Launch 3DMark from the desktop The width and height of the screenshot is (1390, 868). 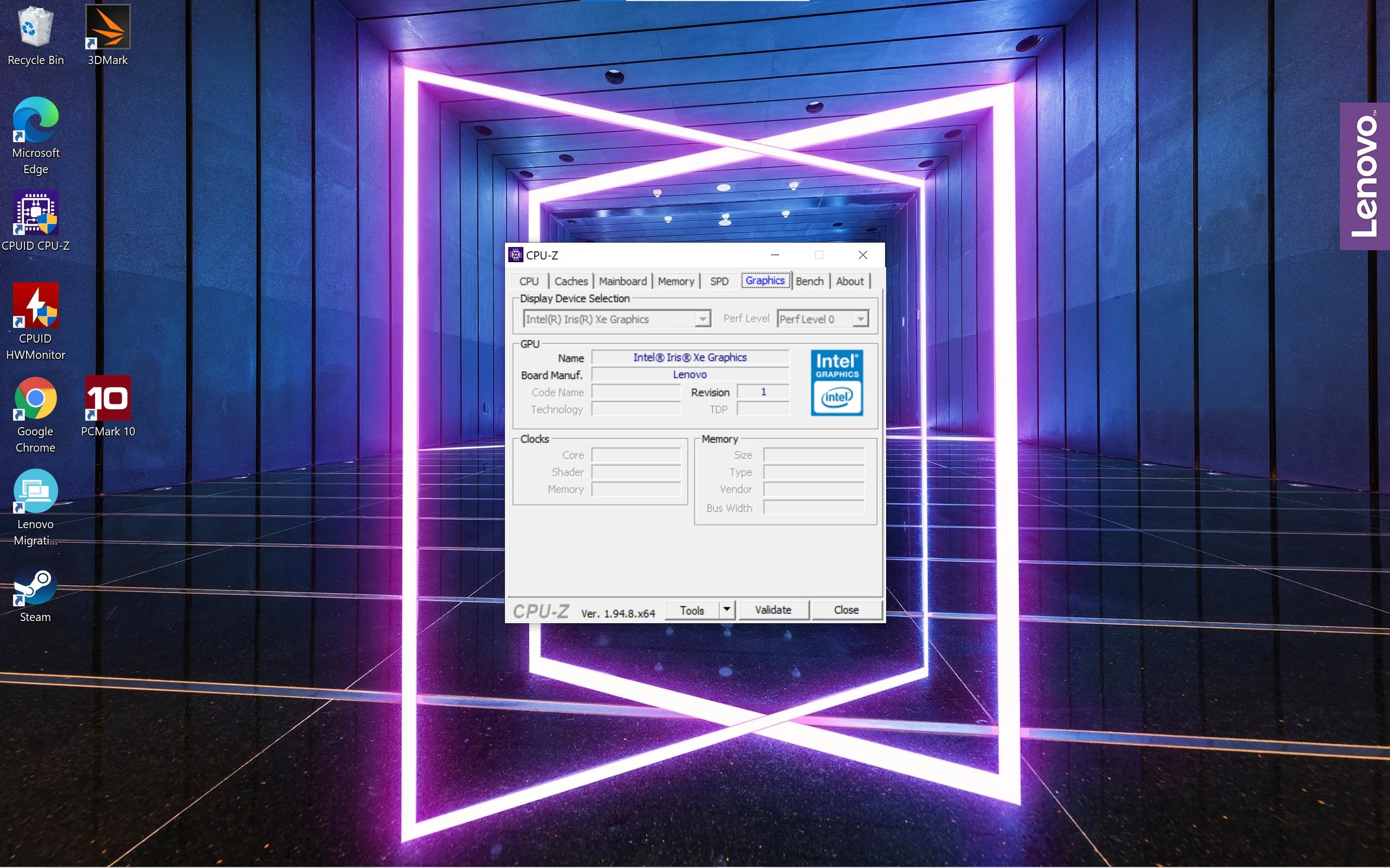[x=108, y=36]
